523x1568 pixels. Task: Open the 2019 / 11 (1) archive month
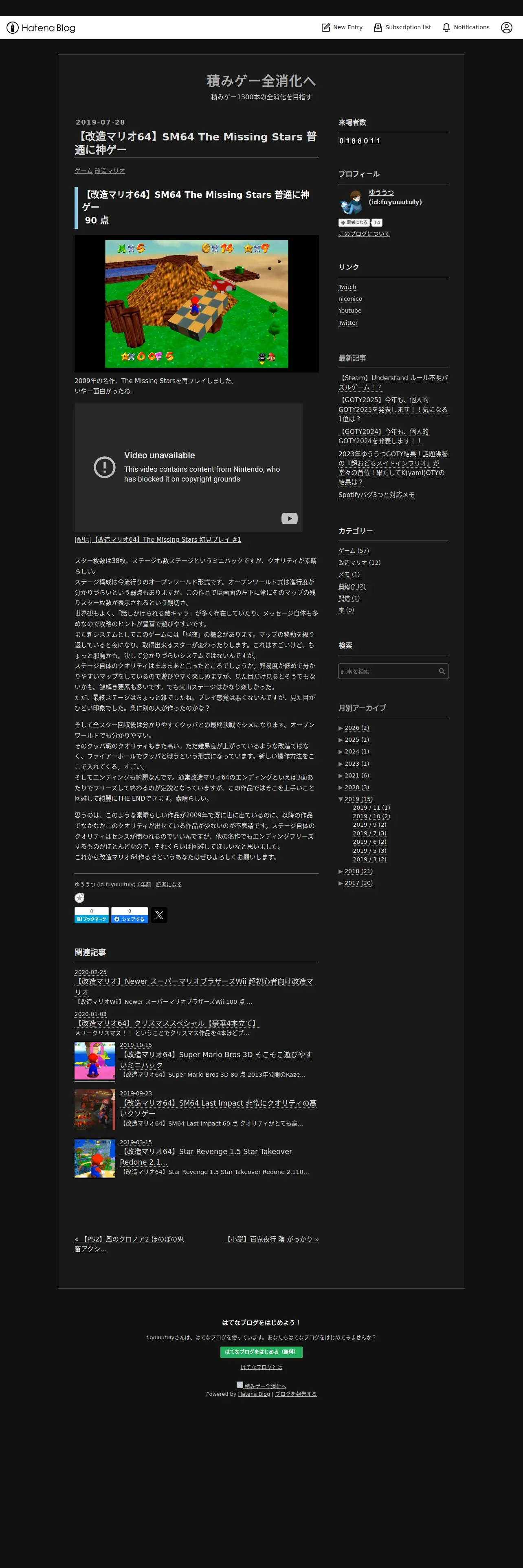click(x=371, y=808)
